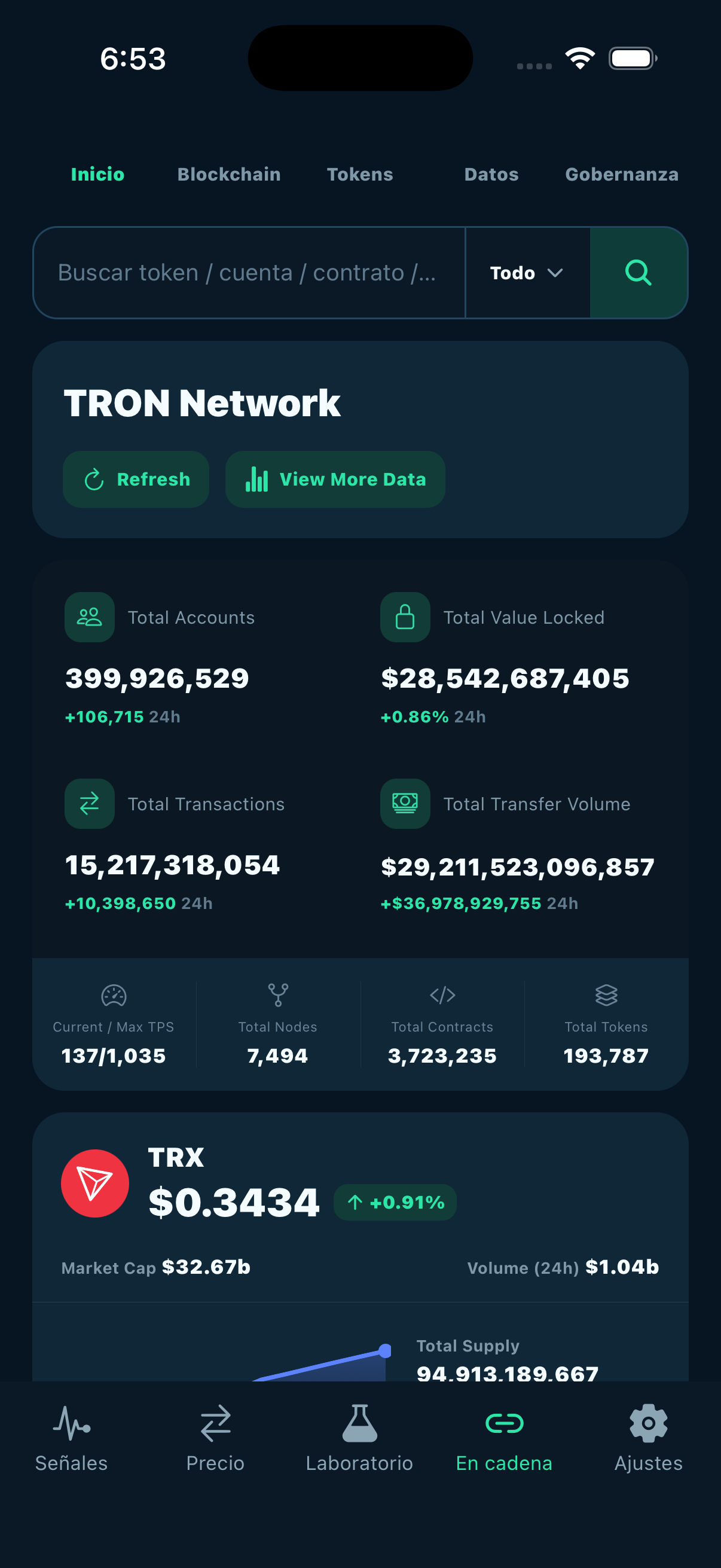
Task: Click the 7,494 nodes value
Action: coord(278,1055)
